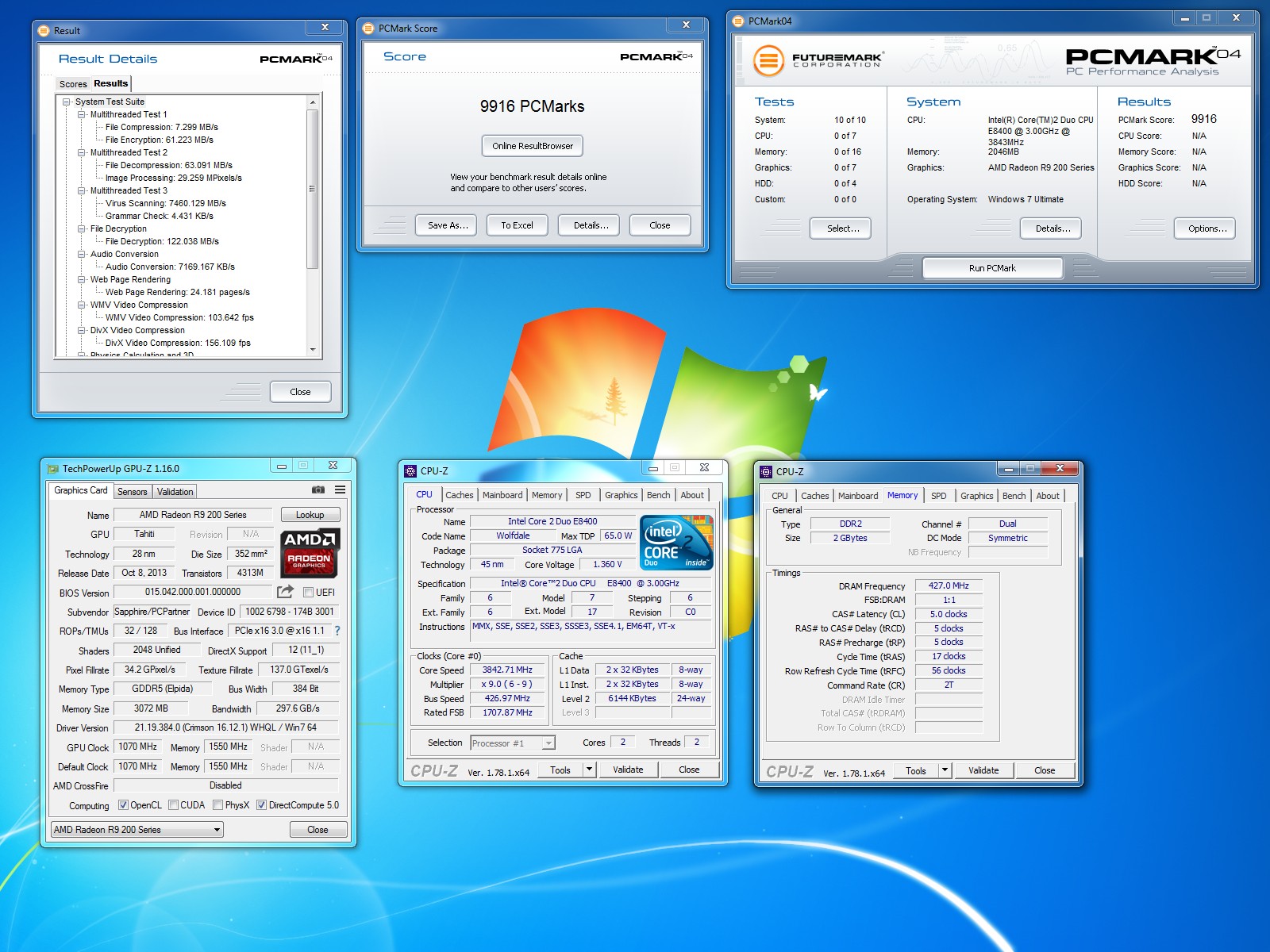Select 'DivX Video Compression: 156.109 fps' row
1270x952 pixels.
point(178,343)
